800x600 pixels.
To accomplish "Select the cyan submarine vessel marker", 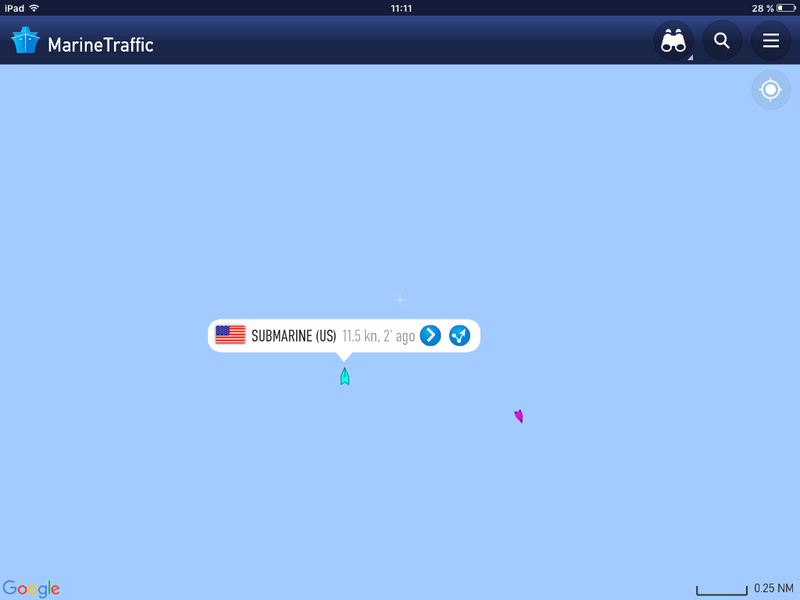I will [345, 377].
